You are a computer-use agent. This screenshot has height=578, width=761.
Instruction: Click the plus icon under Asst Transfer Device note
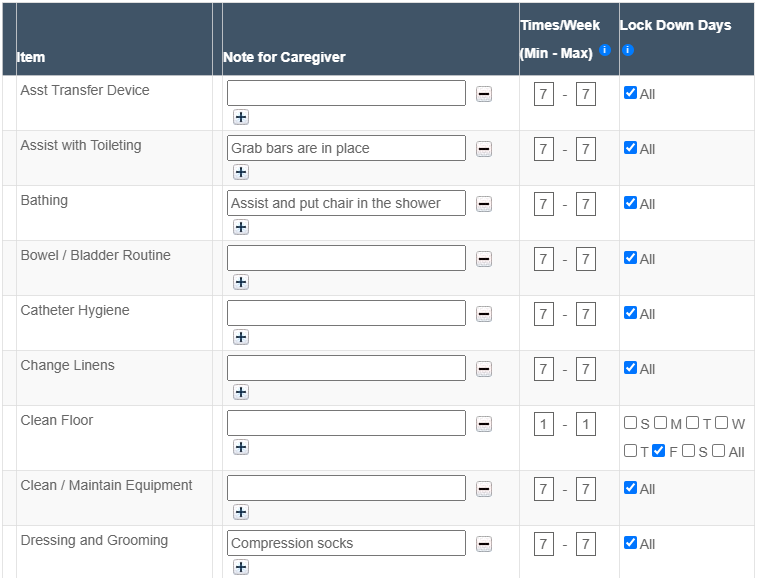point(241,117)
